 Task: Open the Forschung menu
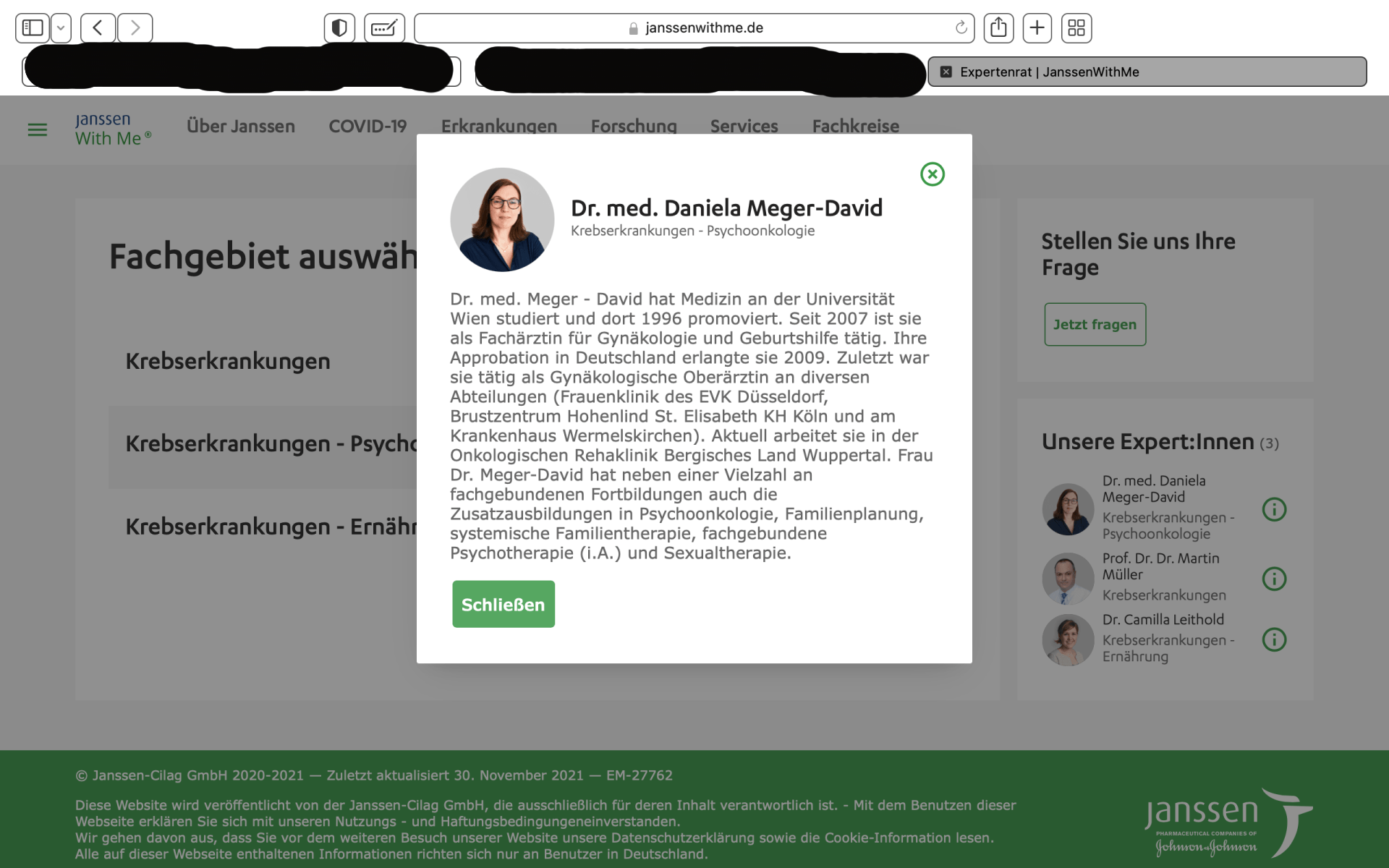(634, 126)
